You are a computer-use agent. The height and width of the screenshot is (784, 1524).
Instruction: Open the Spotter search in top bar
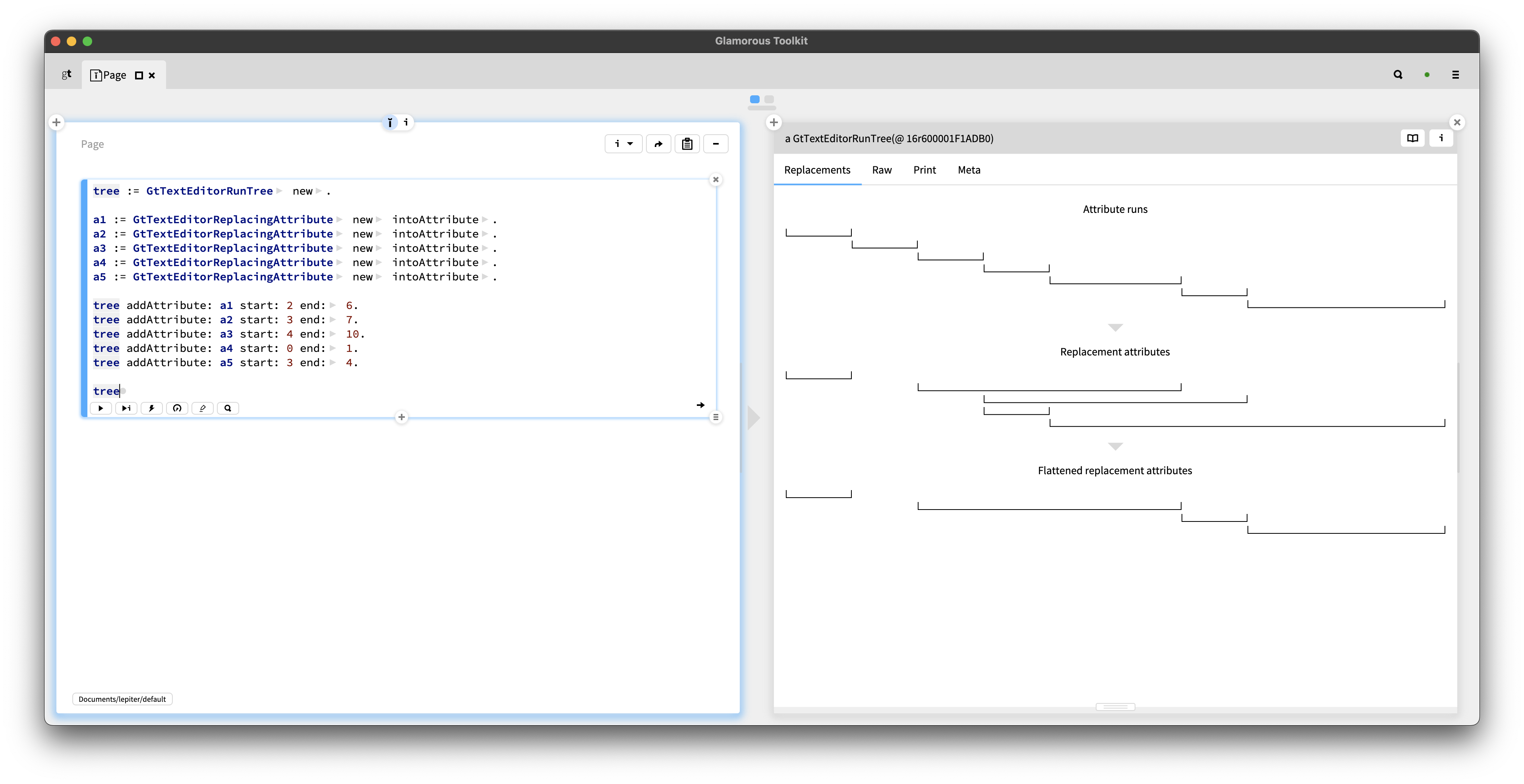point(1397,75)
